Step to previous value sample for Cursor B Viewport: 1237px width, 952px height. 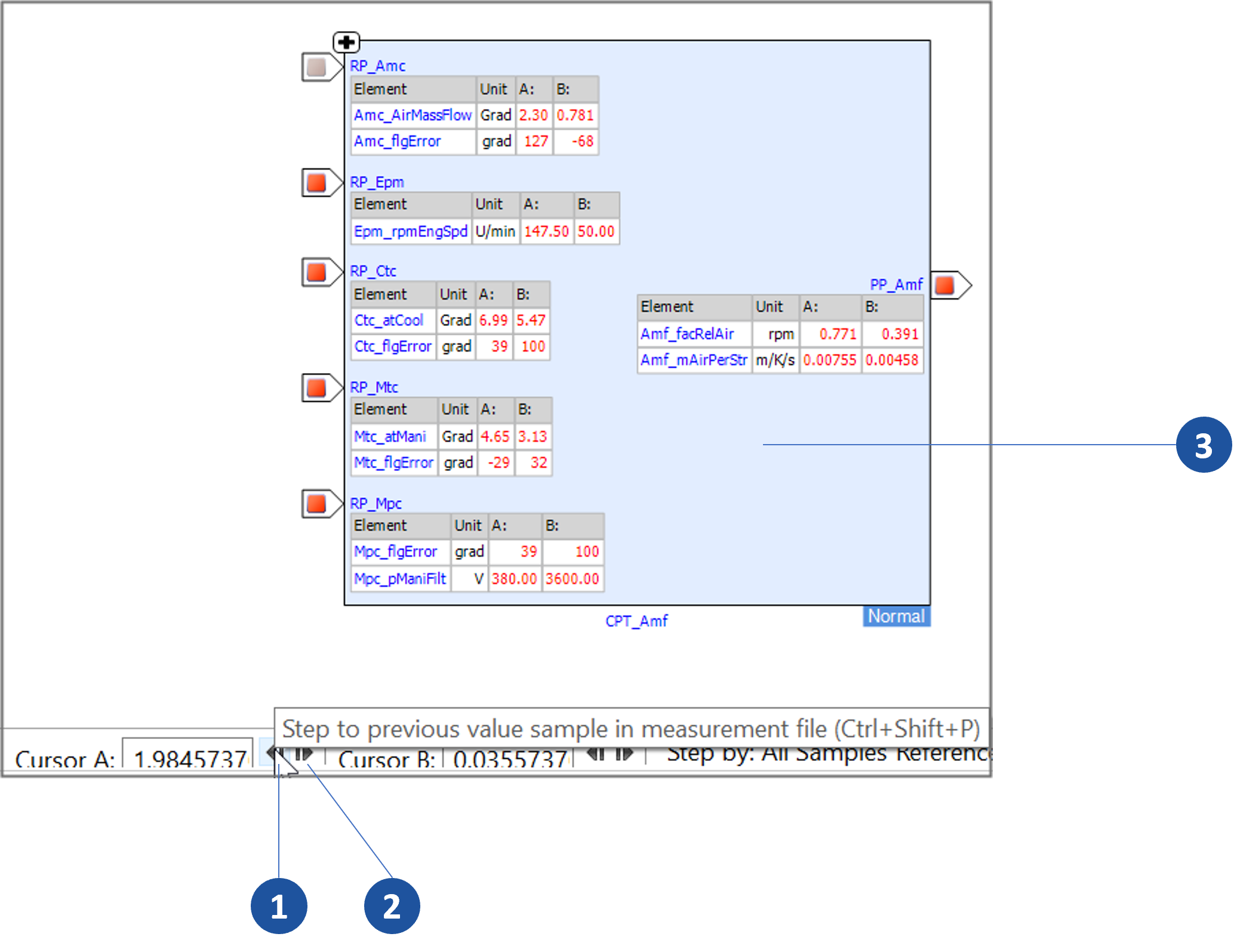coord(595,754)
